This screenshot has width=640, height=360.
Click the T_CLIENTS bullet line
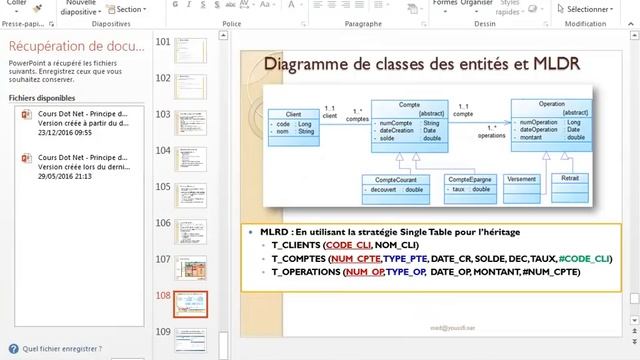[345, 245]
